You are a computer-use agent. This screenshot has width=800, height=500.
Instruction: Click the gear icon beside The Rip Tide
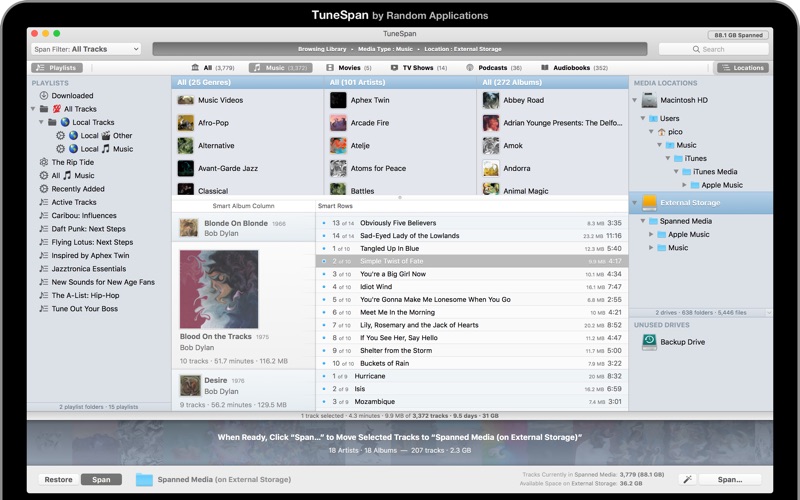coord(44,162)
